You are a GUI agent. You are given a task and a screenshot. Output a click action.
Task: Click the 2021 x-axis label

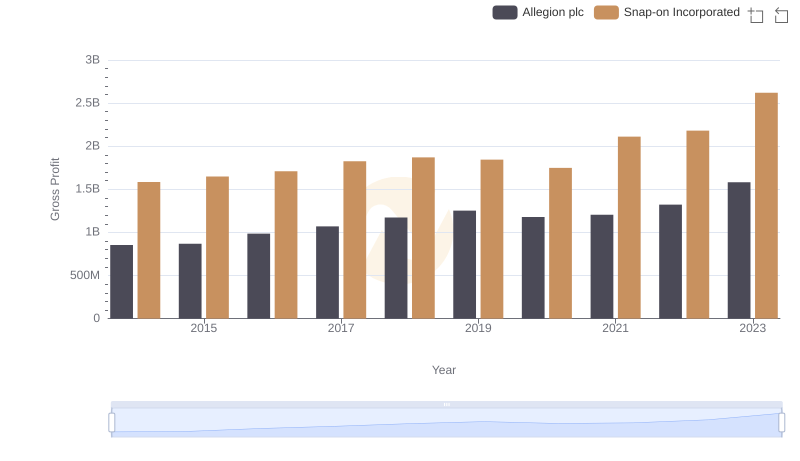pyautogui.click(x=615, y=328)
